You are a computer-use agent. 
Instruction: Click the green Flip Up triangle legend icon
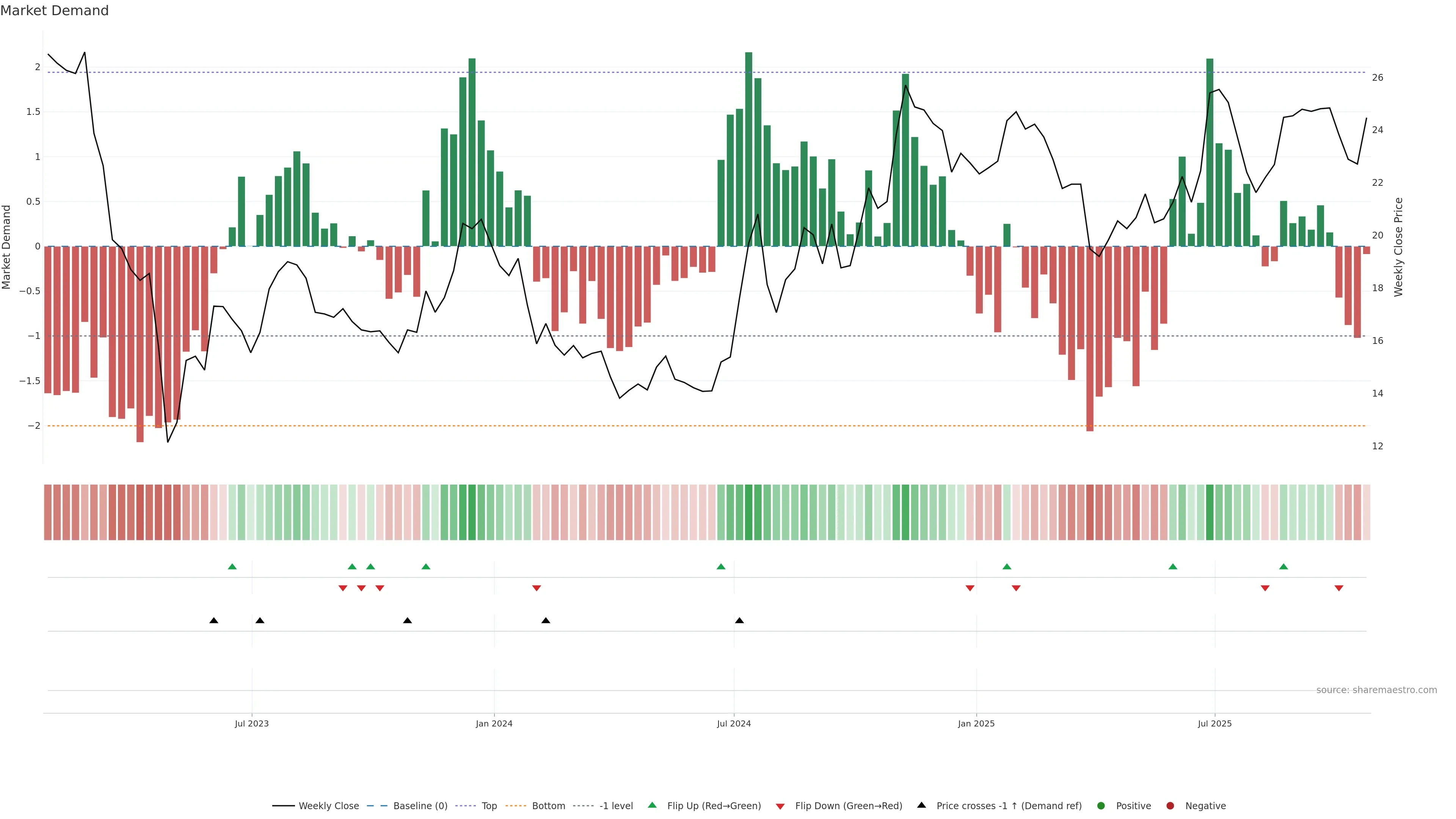[x=652, y=805]
